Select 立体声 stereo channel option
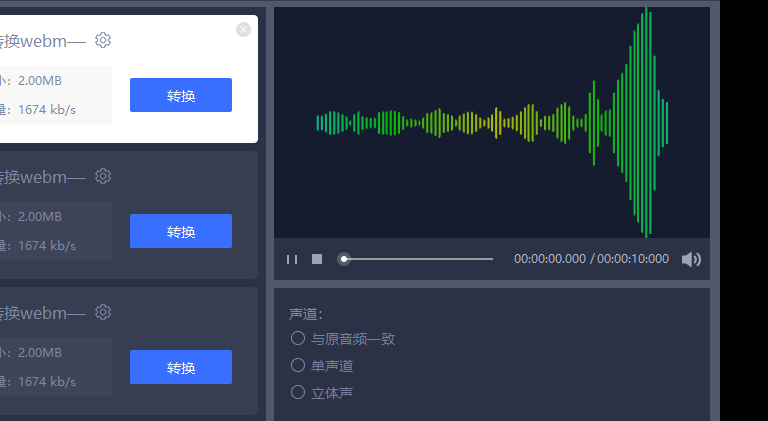Image resolution: width=768 pixels, height=421 pixels. coord(322,393)
